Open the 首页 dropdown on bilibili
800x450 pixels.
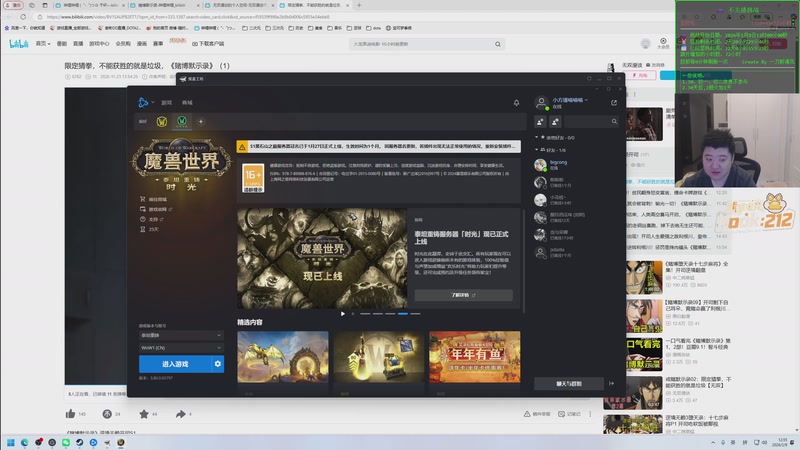43,44
